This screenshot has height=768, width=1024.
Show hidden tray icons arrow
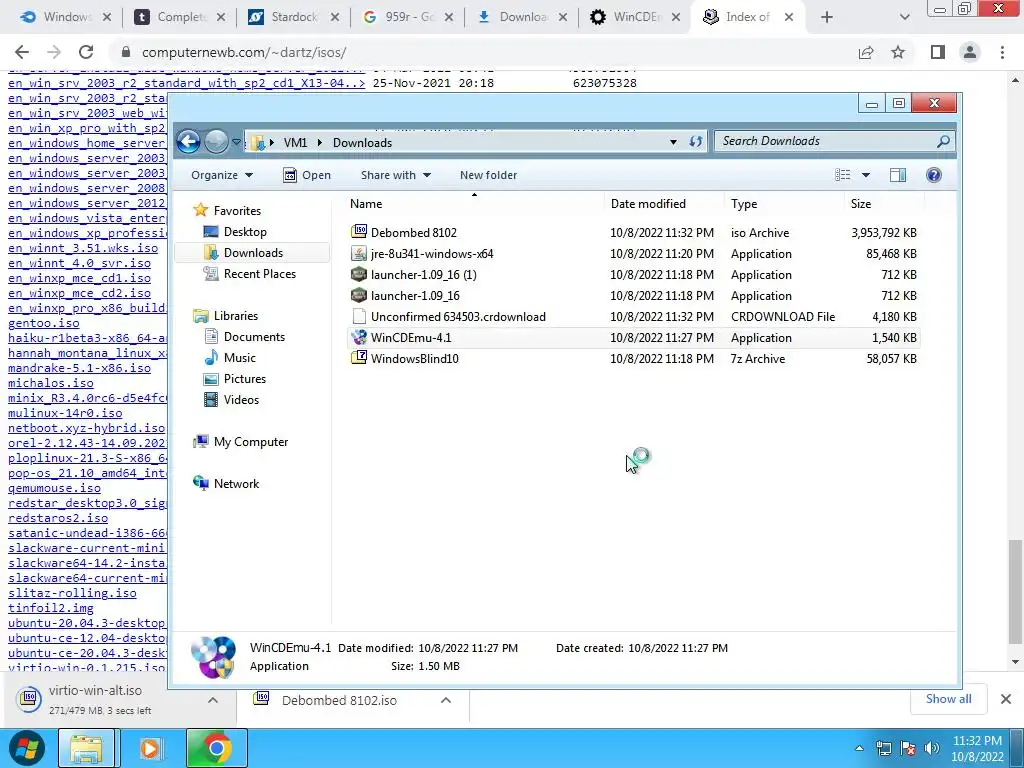pyautogui.click(x=859, y=748)
